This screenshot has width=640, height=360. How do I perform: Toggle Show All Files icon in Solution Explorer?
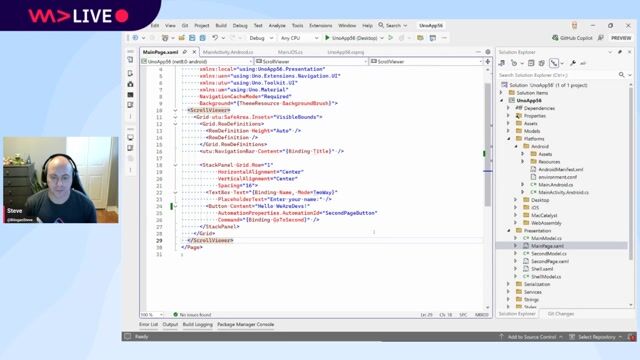pyautogui.click(x=542, y=63)
